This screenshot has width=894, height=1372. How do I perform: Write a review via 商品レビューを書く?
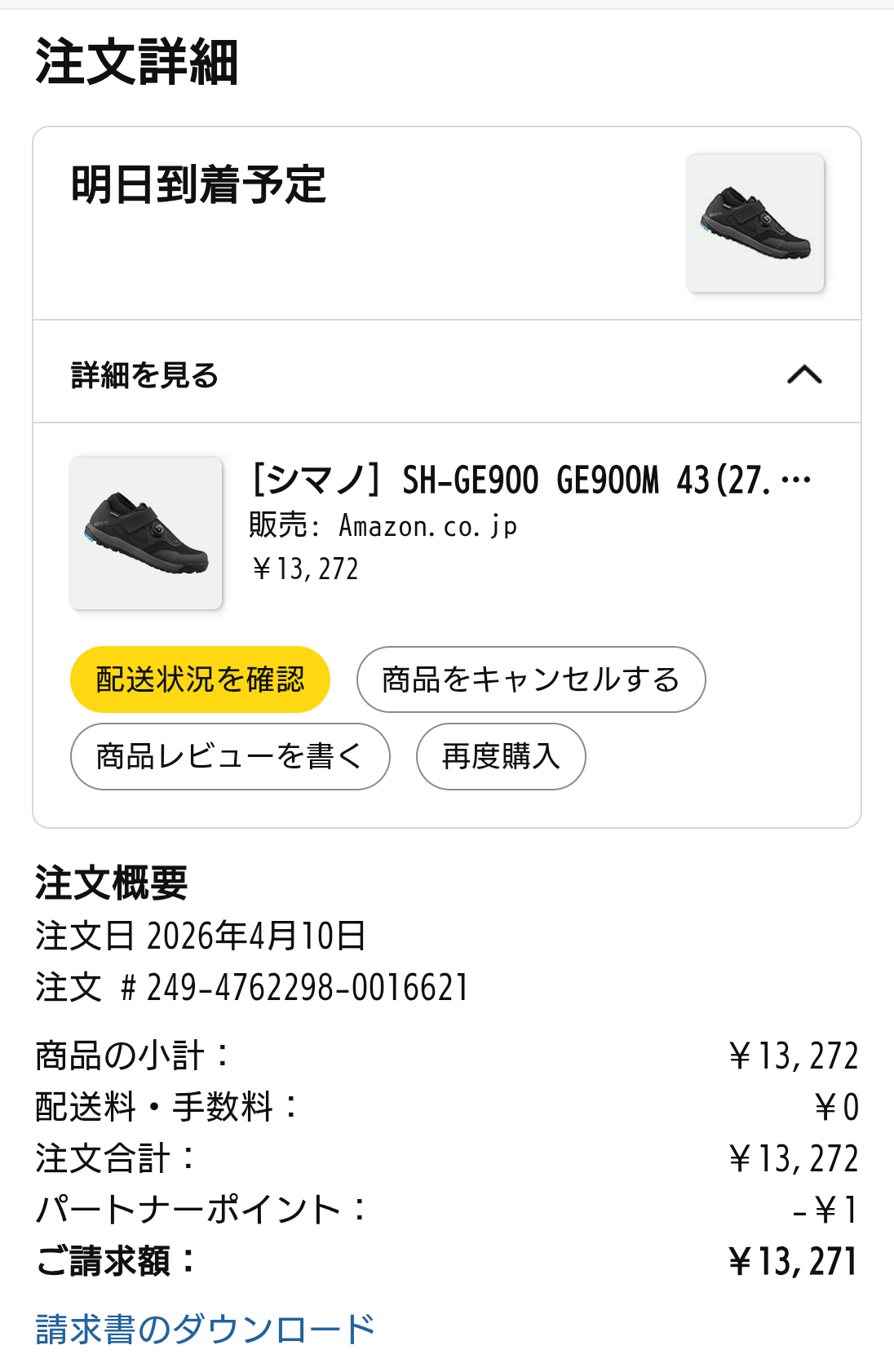[x=230, y=756]
